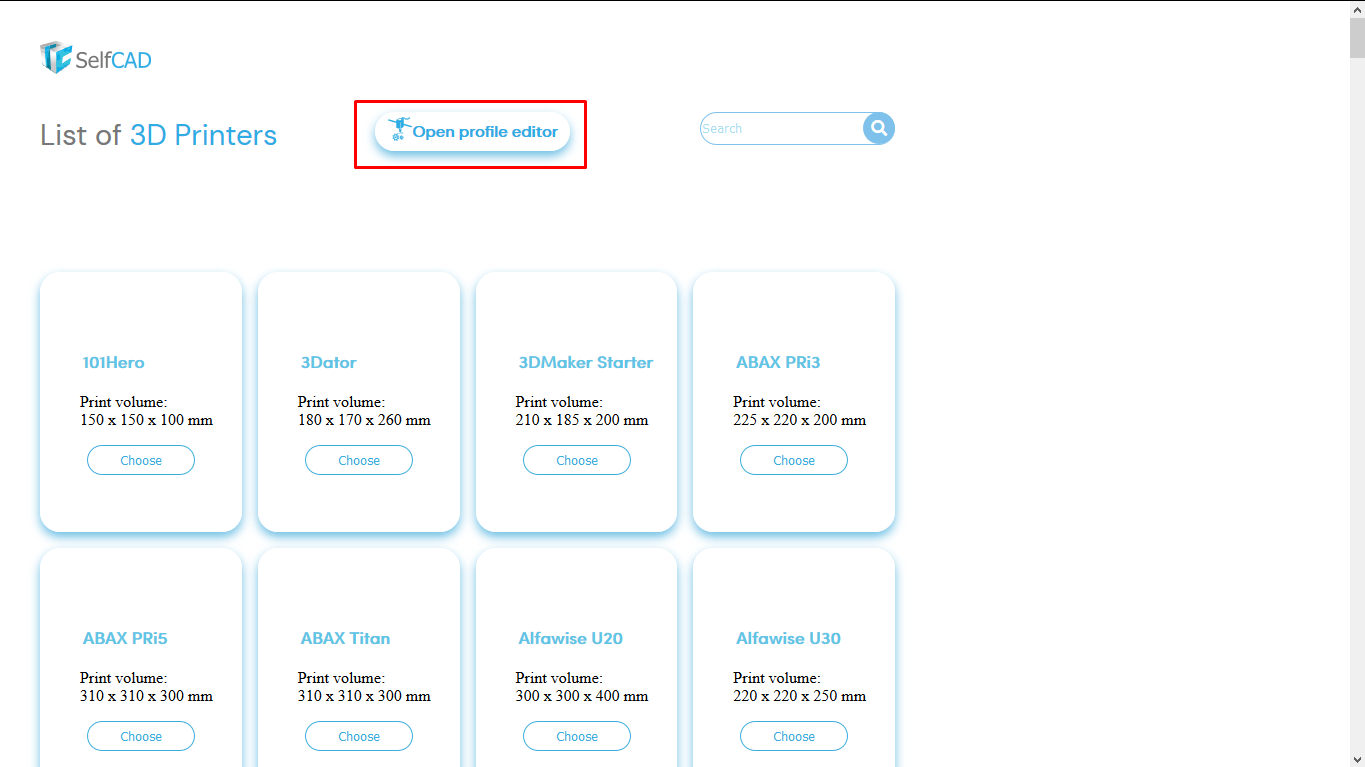The width and height of the screenshot is (1365, 767).
Task: Choose the Alfawise U20 printer
Action: pos(577,736)
